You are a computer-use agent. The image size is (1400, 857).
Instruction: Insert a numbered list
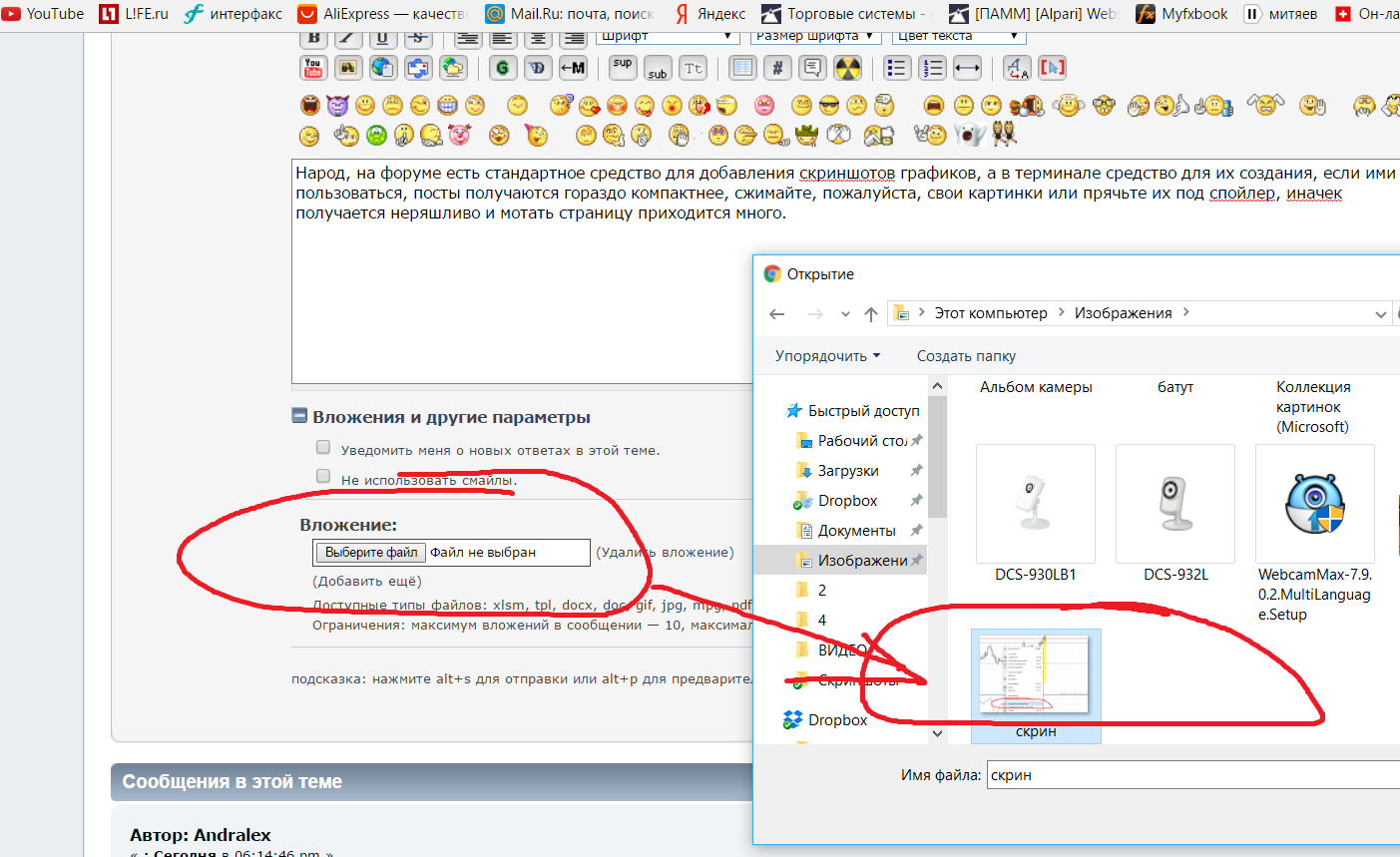point(932,68)
